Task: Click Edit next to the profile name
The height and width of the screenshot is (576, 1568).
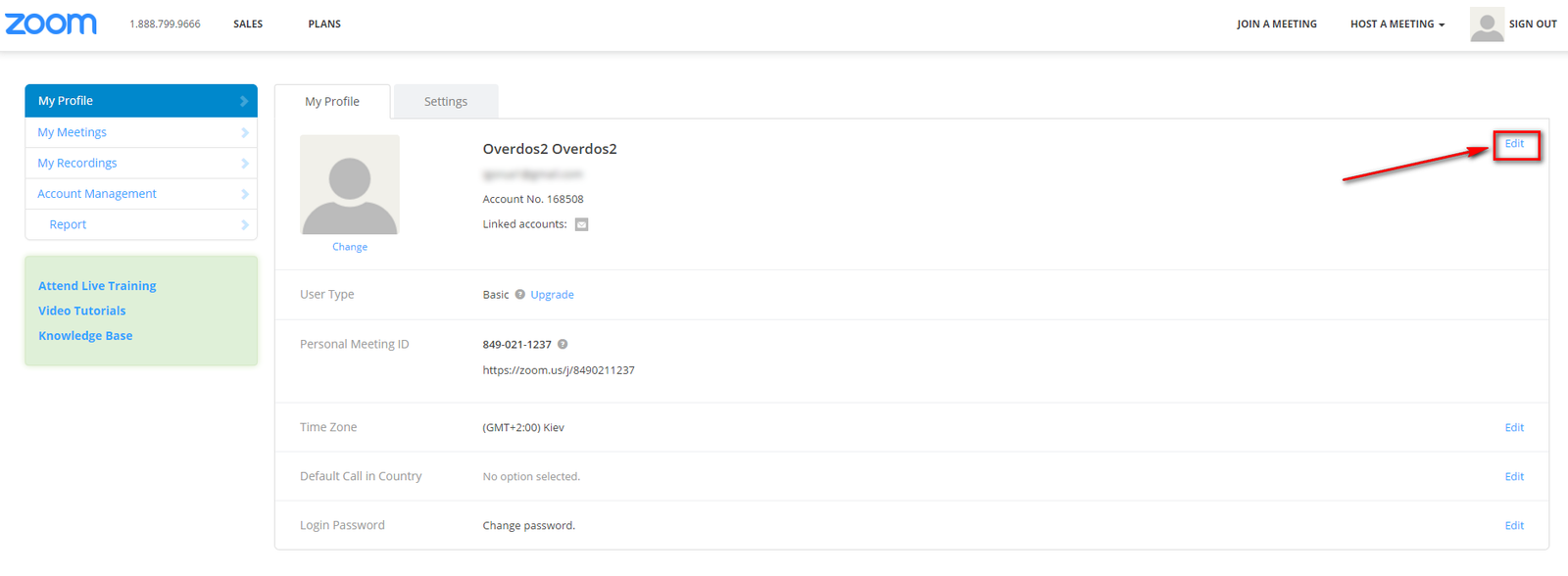Action: [1515, 144]
